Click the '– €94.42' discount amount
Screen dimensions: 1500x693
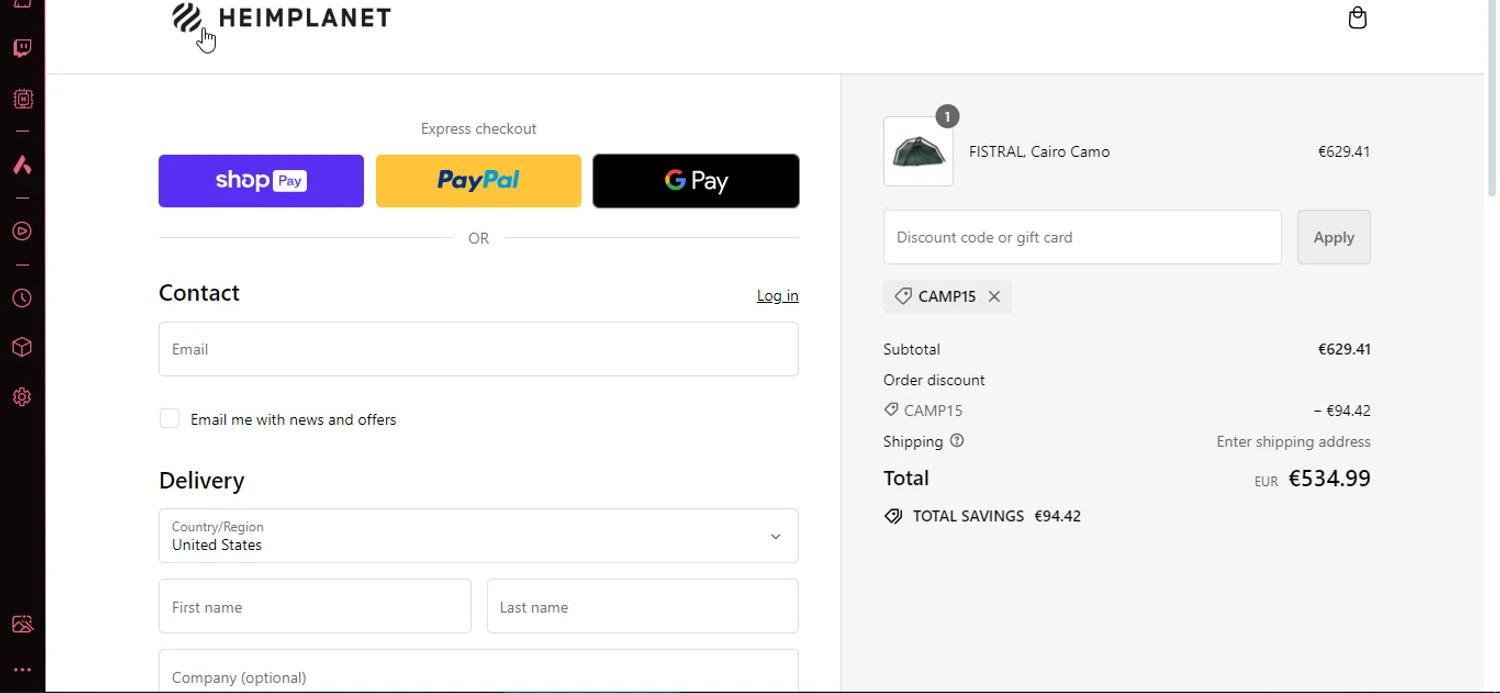pyautogui.click(x=1342, y=411)
